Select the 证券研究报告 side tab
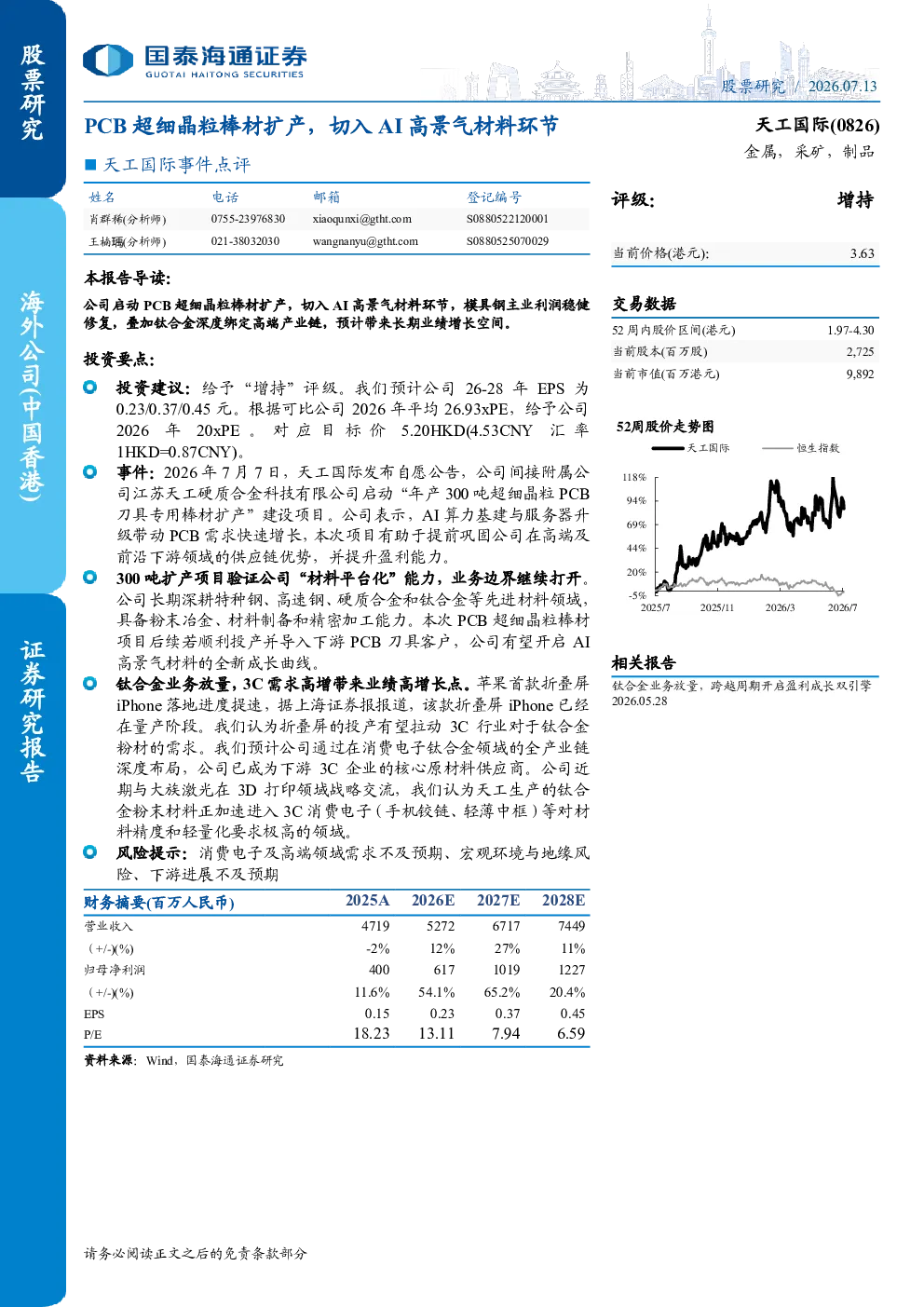924x1307 pixels. coord(33,711)
